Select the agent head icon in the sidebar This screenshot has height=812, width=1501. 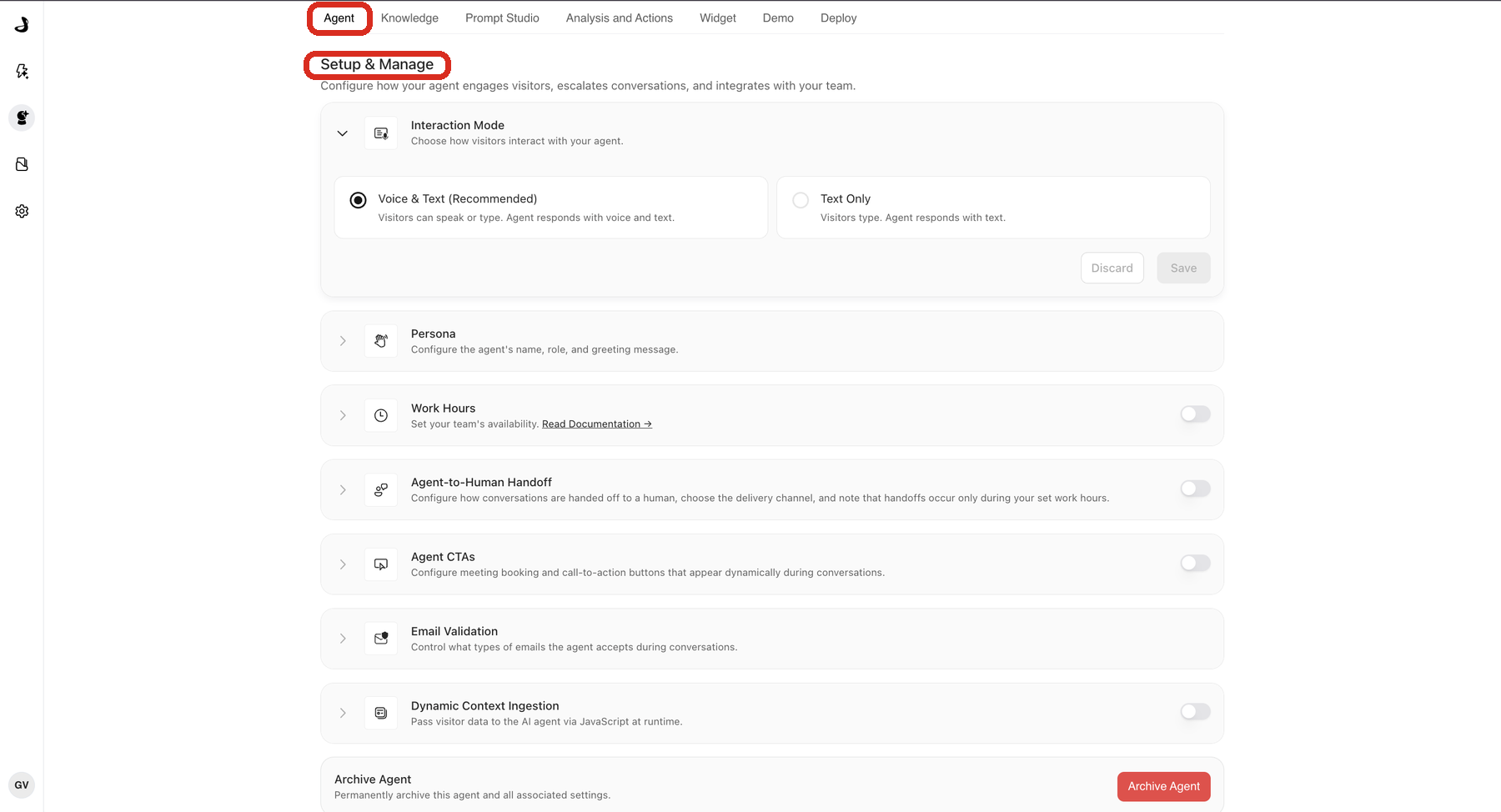pyautogui.click(x=22, y=118)
